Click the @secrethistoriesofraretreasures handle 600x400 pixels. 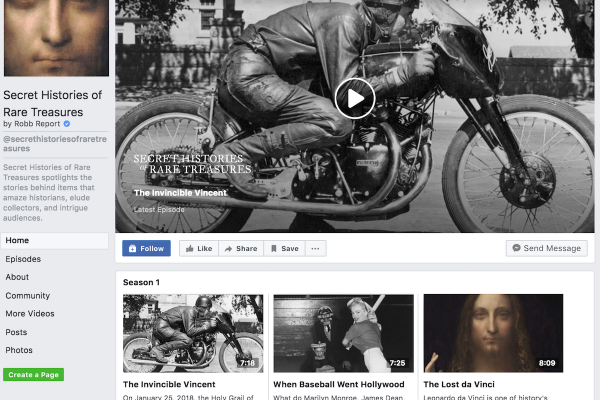pyautogui.click(x=55, y=144)
